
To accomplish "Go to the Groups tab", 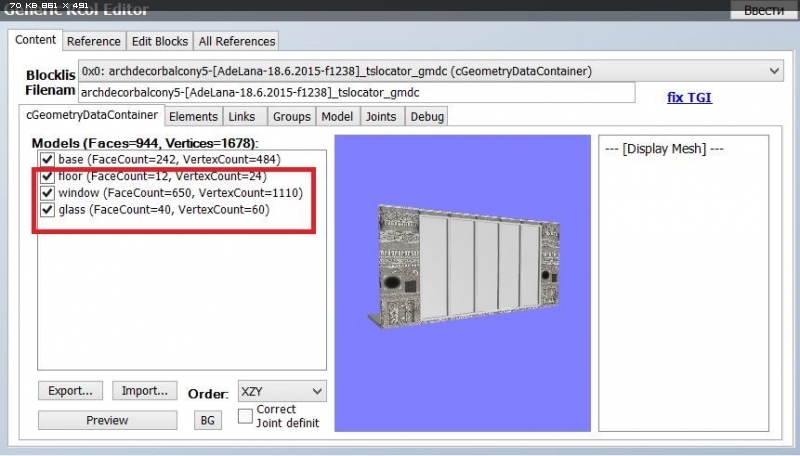I will pyautogui.click(x=291, y=117).
